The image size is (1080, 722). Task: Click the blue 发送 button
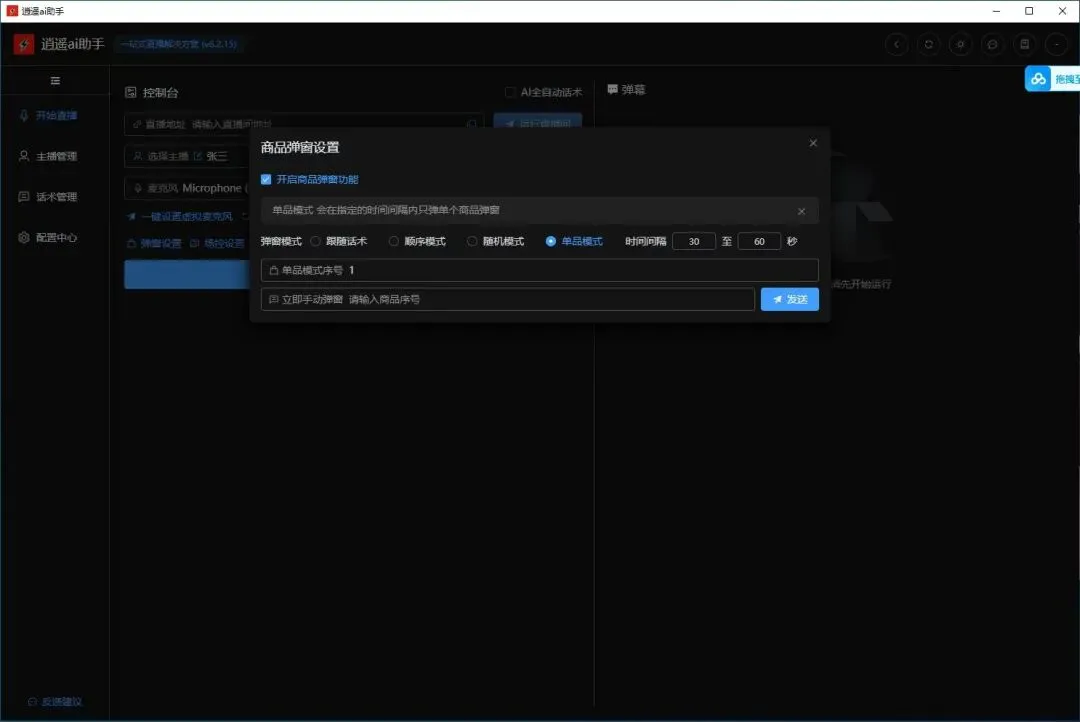(789, 299)
